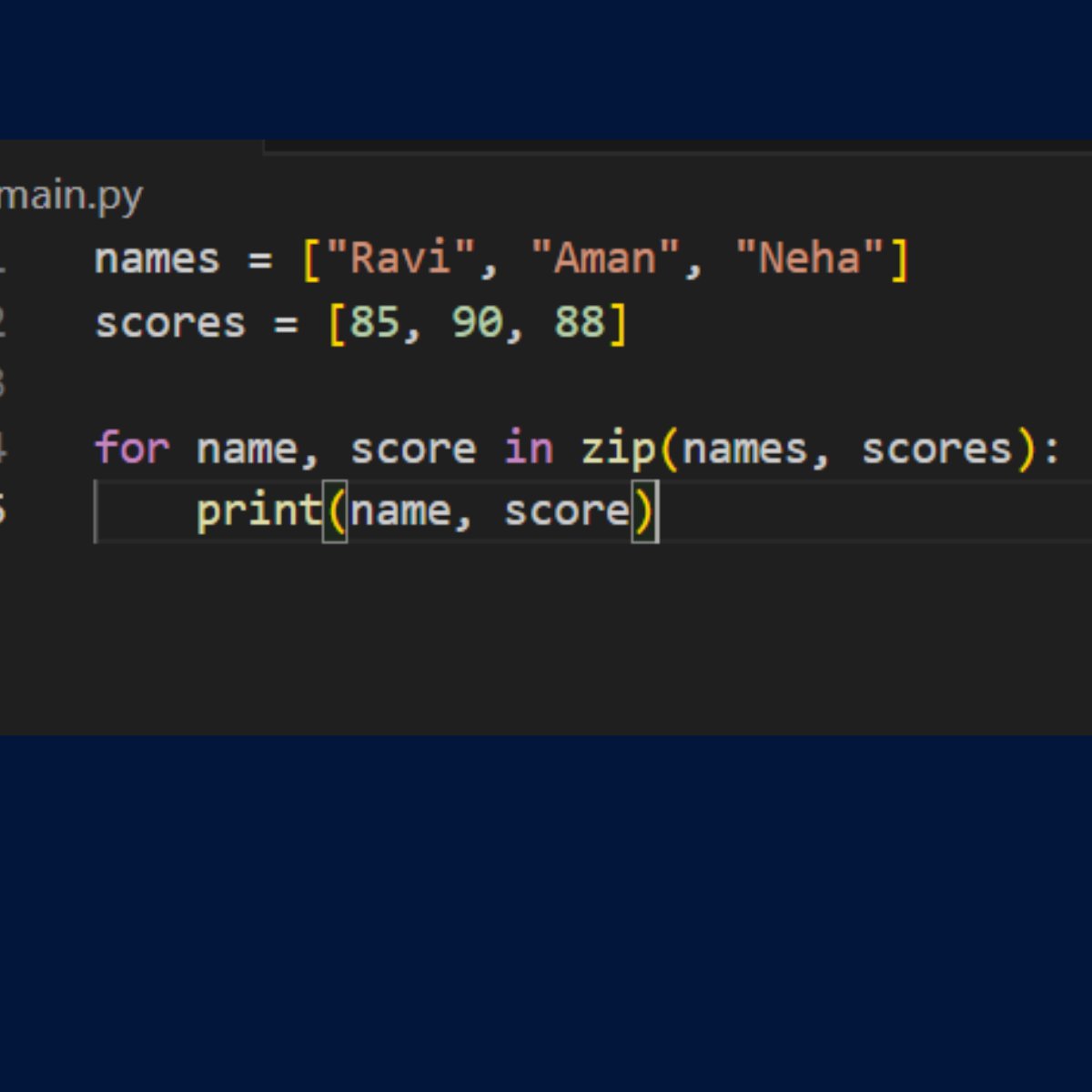Place cursor on names variable in line one
The height and width of the screenshot is (1092, 1092).
[157, 258]
